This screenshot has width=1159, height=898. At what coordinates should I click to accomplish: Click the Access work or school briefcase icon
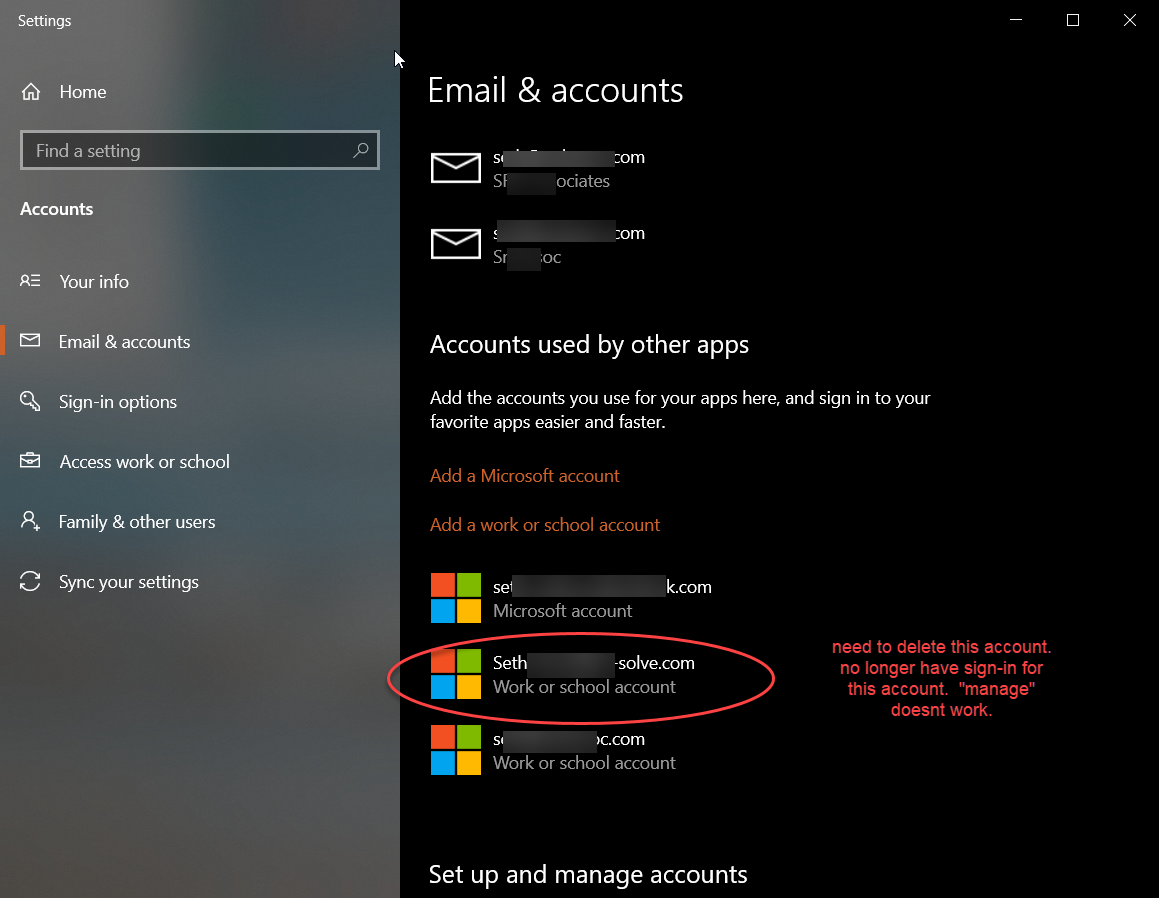30,460
